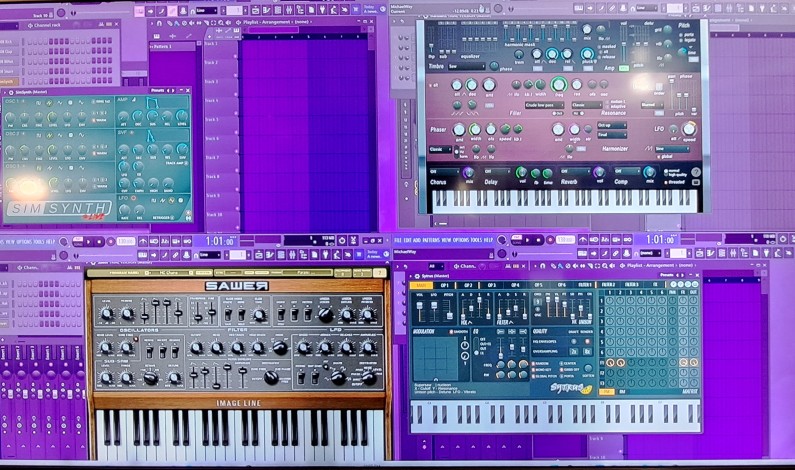Select 8x oversampling in Sytrus quality

[x=587, y=351]
